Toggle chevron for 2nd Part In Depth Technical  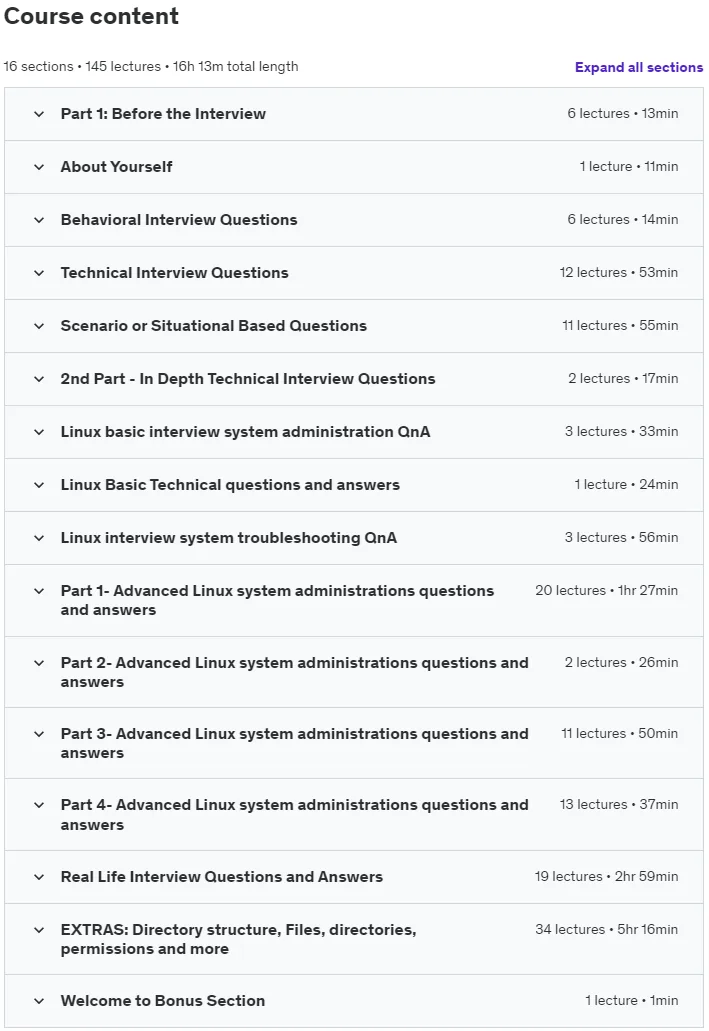39,379
